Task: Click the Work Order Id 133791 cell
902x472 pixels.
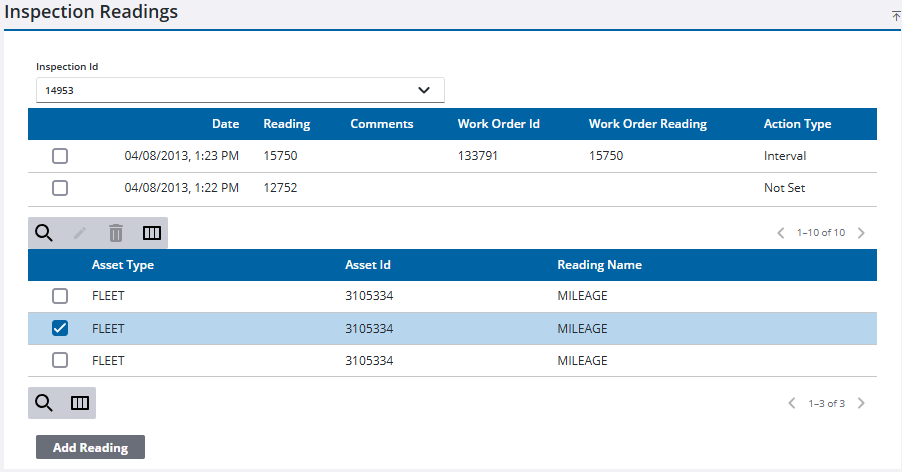Action: pyautogui.click(x=477, y=156)
